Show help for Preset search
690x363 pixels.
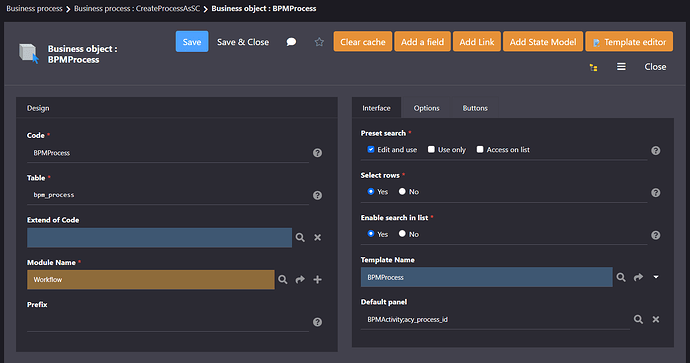click(656, 150)
